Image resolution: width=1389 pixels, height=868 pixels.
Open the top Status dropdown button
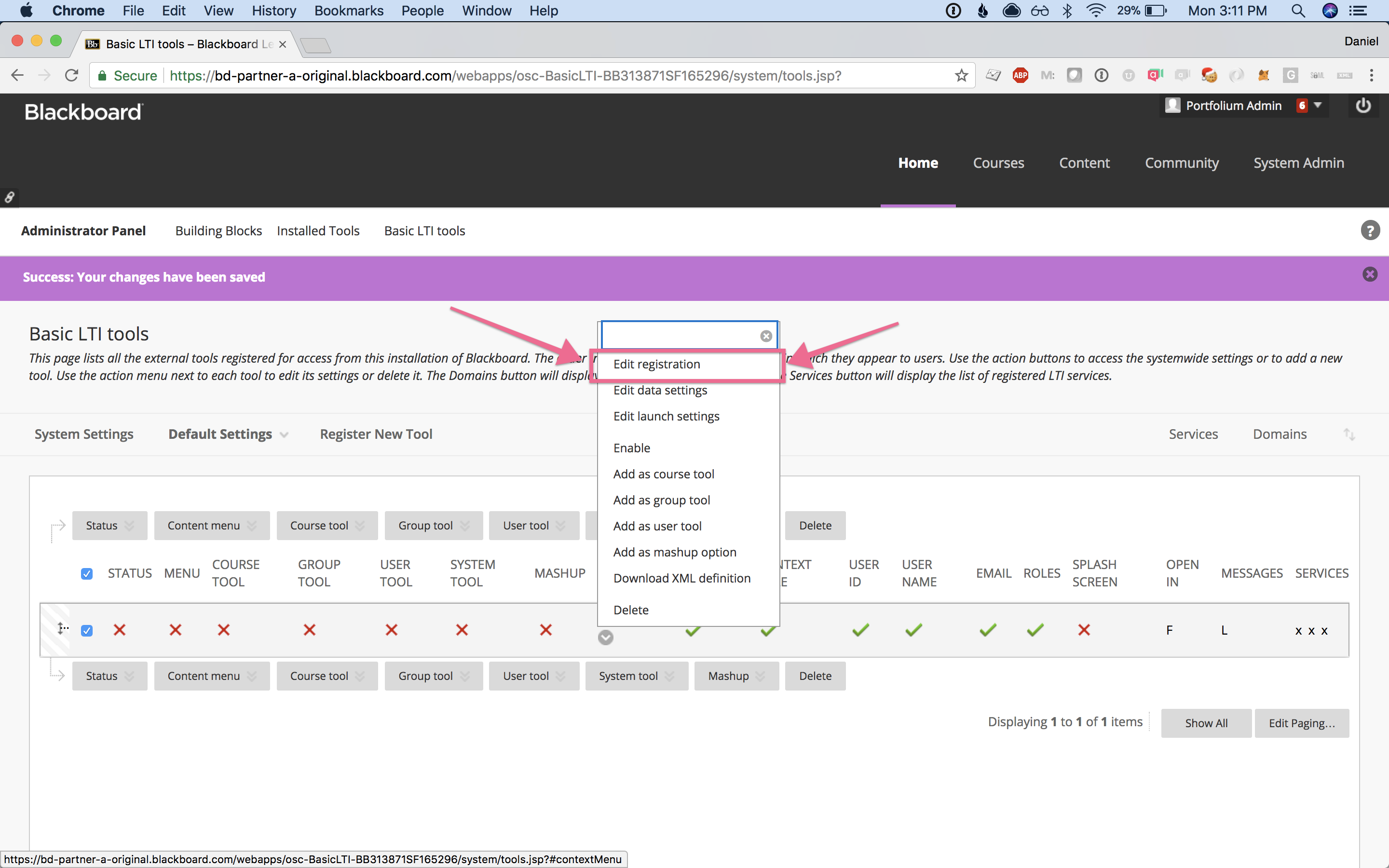click(x=109, y=526)
